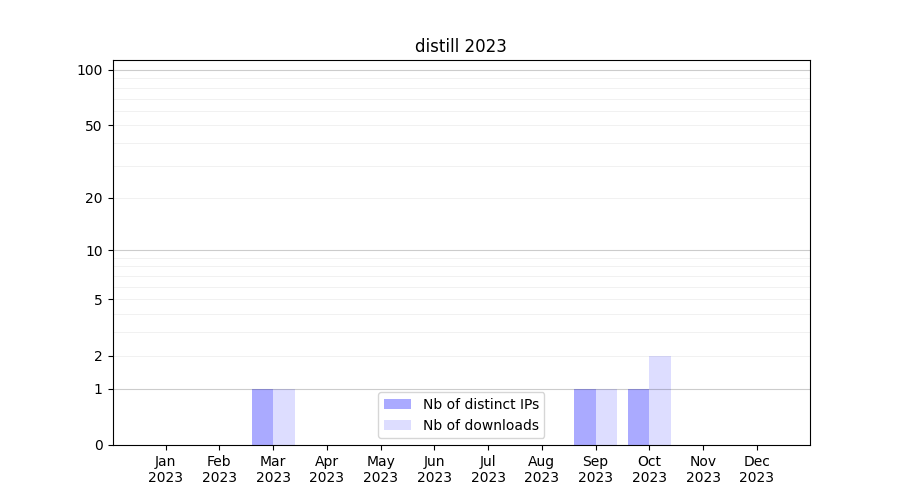Select the 'Nb of downloads' legend label
The height and width of the screenshot is (500, 900).
[x=480, y=425]
